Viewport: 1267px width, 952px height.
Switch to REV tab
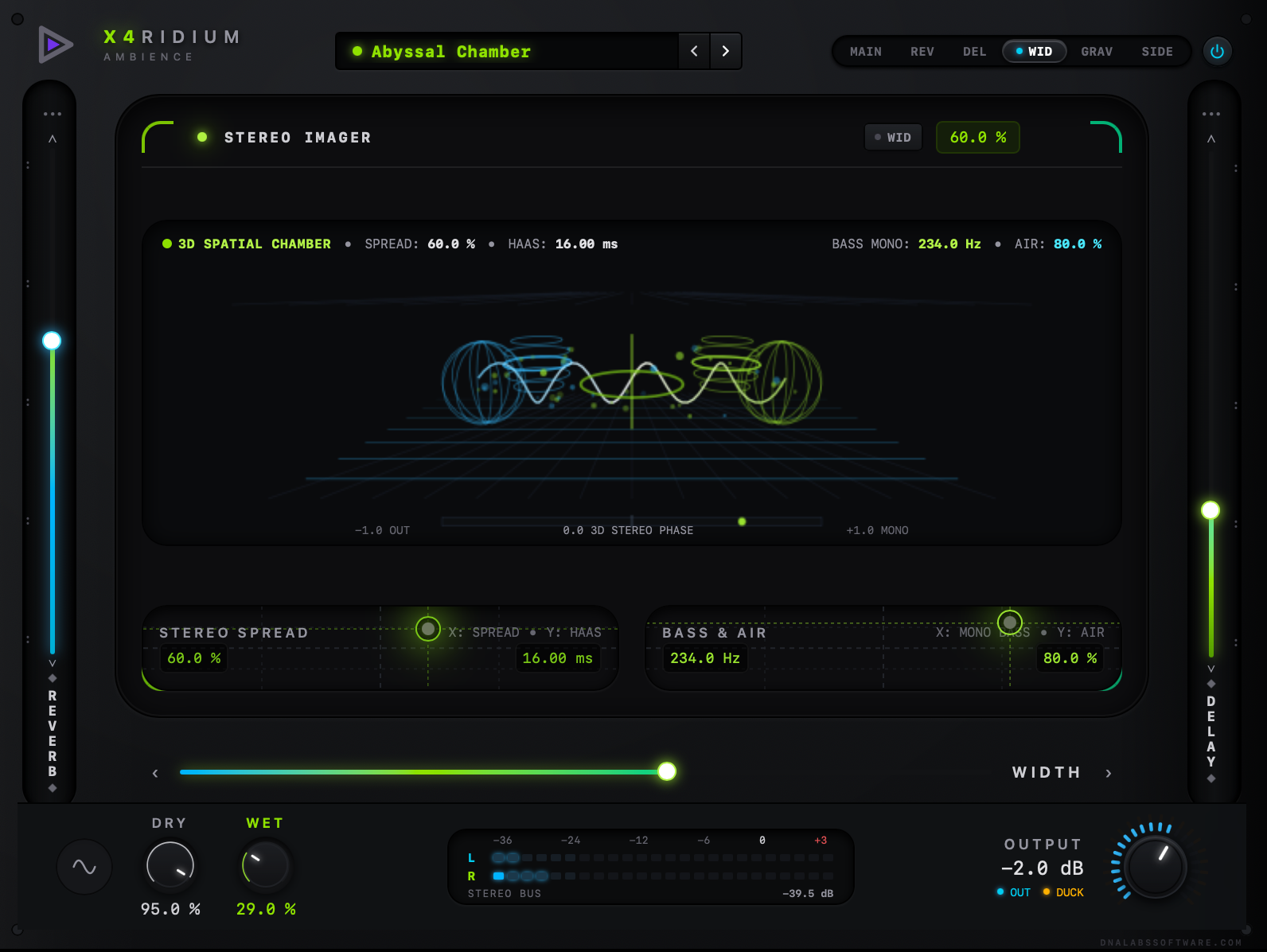pos(922,52)
